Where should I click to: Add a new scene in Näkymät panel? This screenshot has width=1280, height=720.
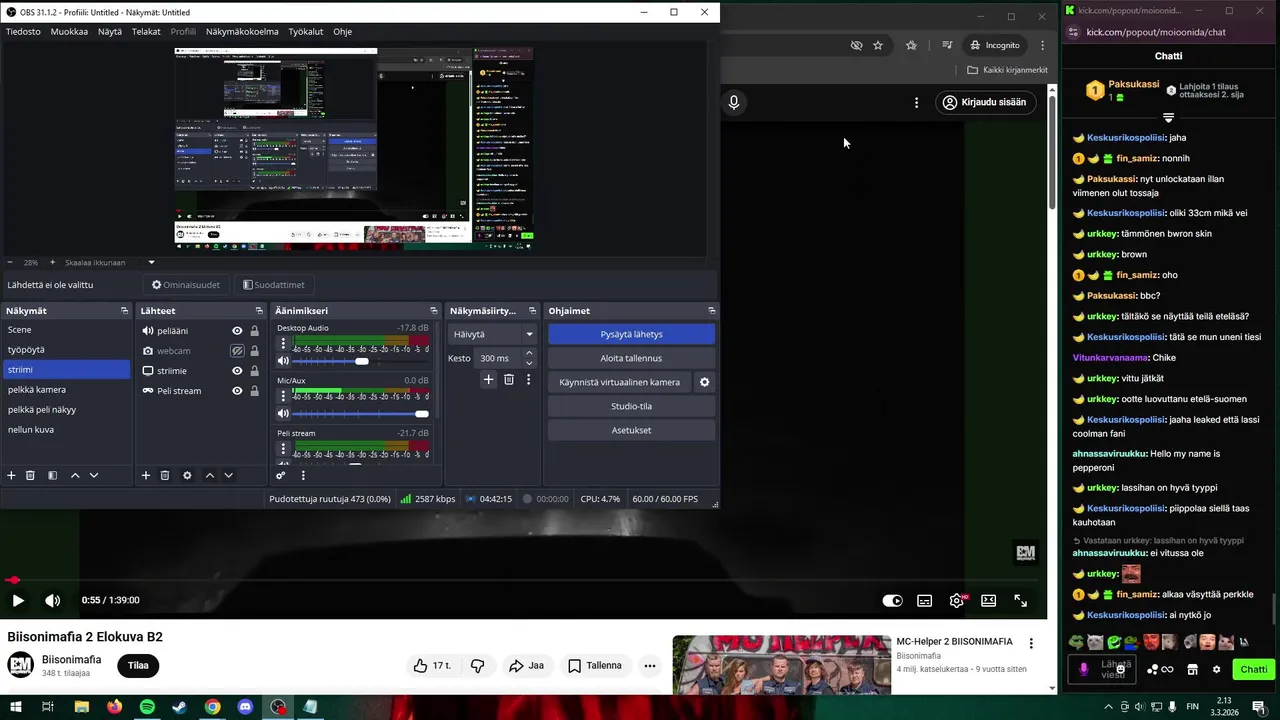(x=11, y=476)
